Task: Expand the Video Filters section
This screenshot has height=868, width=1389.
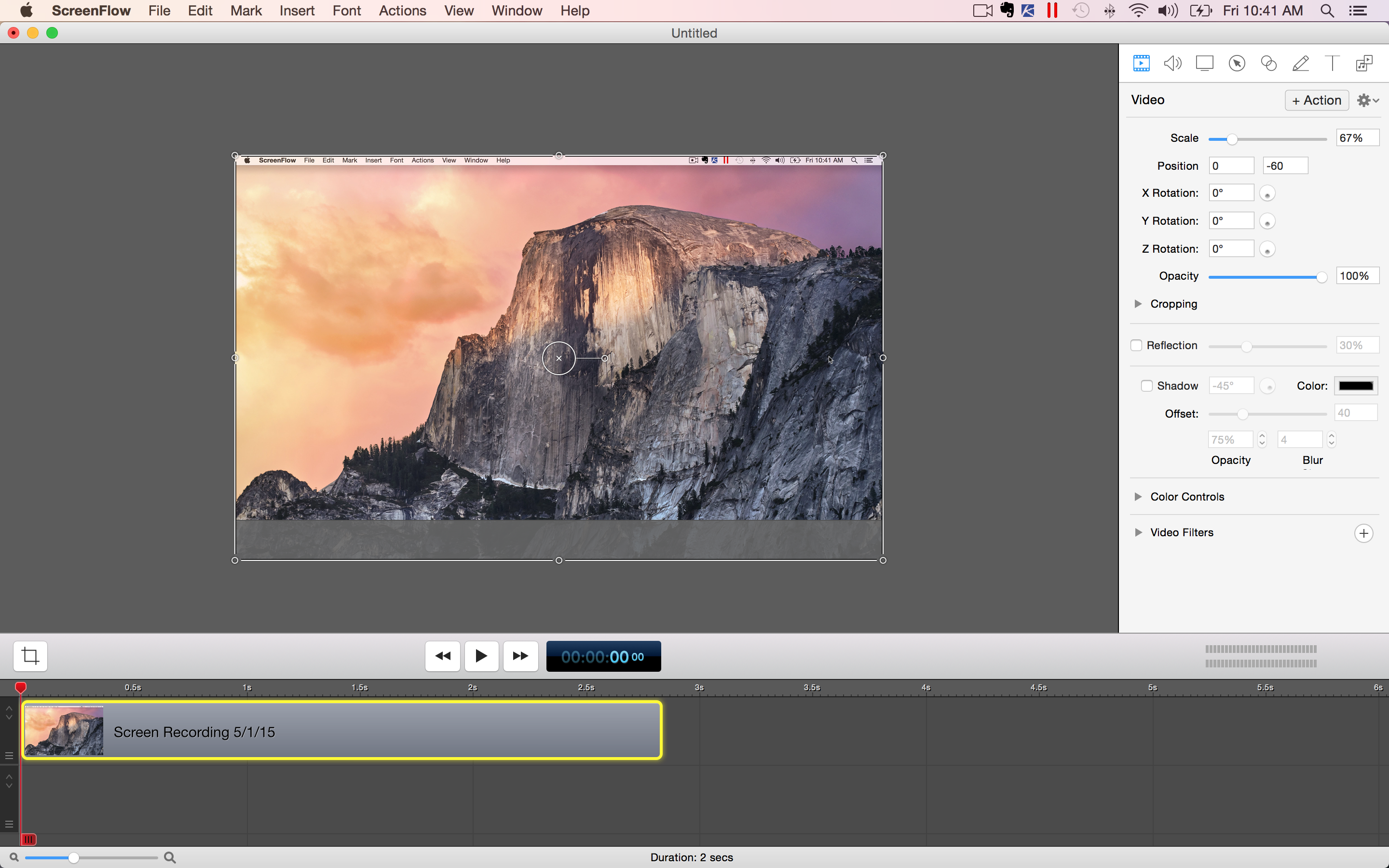Action: coord(1138,533)
